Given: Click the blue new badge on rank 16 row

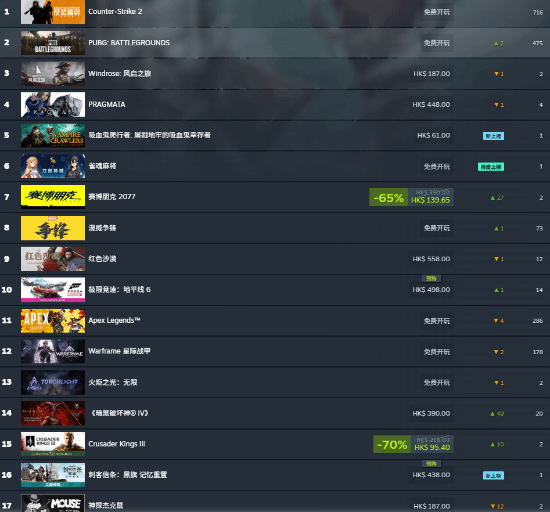Looking at the screenshot, I should 493,476.
